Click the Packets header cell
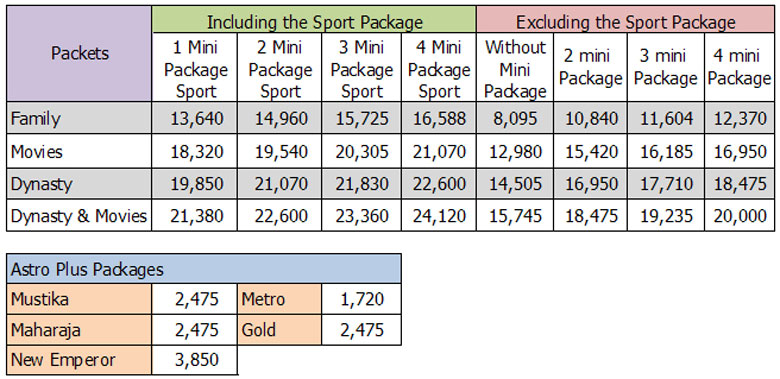The image size is (780, 379). 79,54
